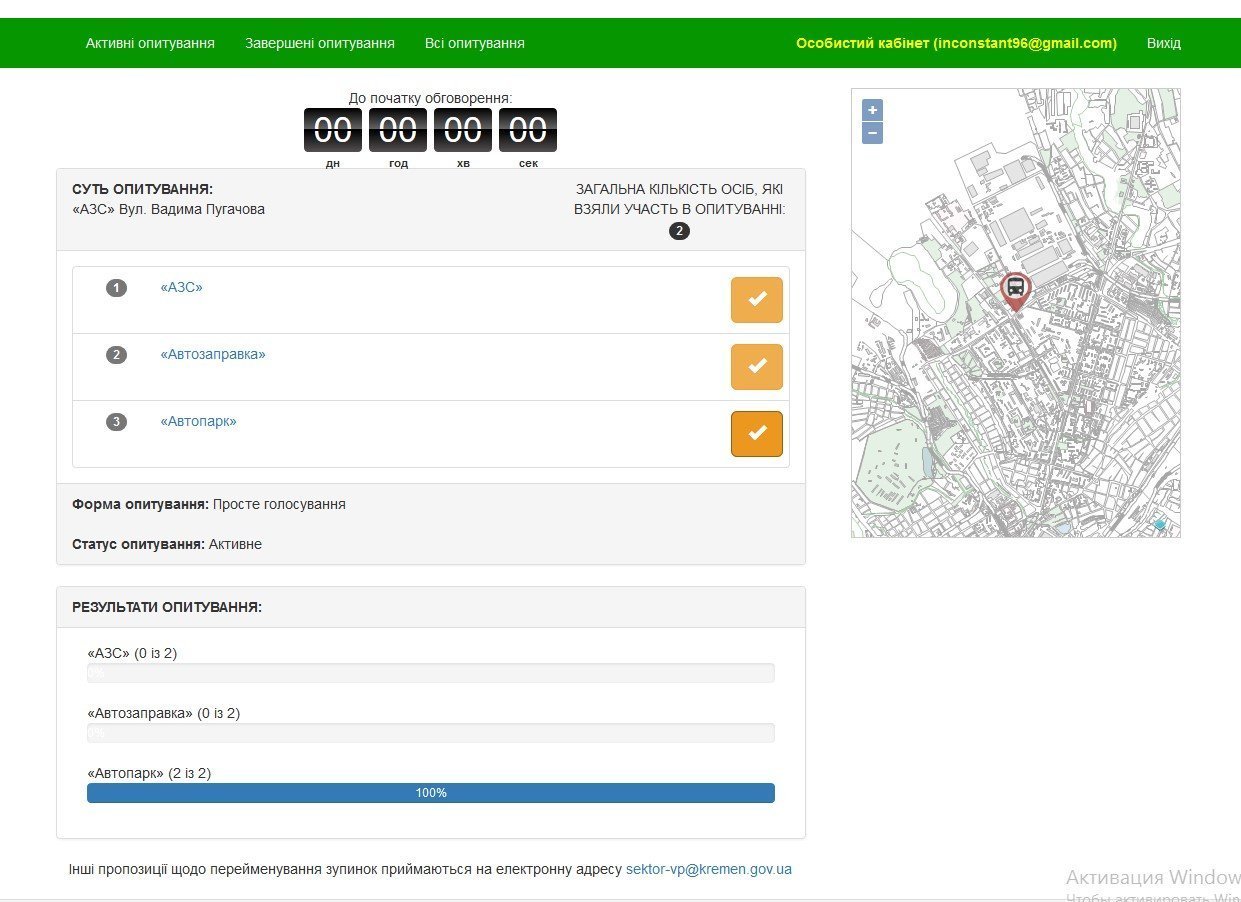Screen dimensions: 1241x902
Task: Click the number 2 badge beside «Автозаправка»
Action: pos(117,355)
